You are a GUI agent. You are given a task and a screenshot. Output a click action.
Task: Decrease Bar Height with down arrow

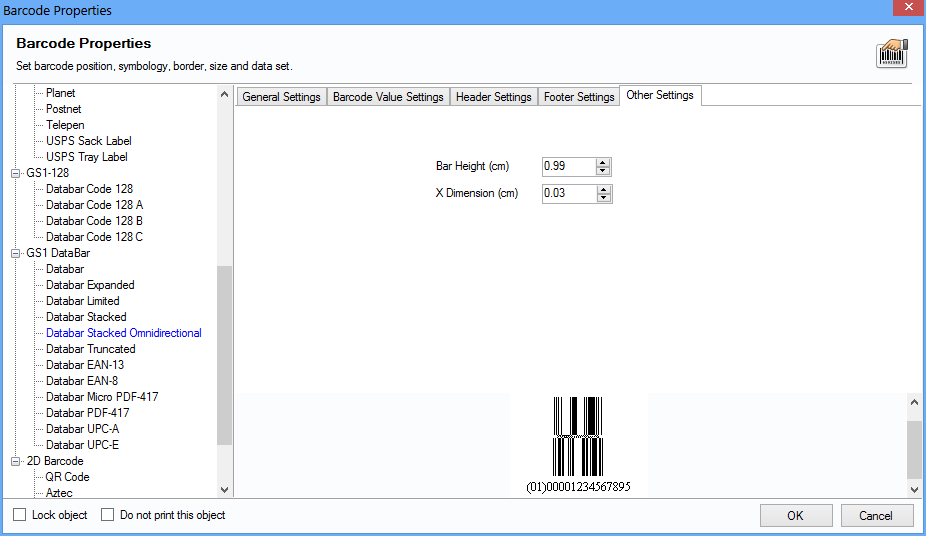pos(602,171)
